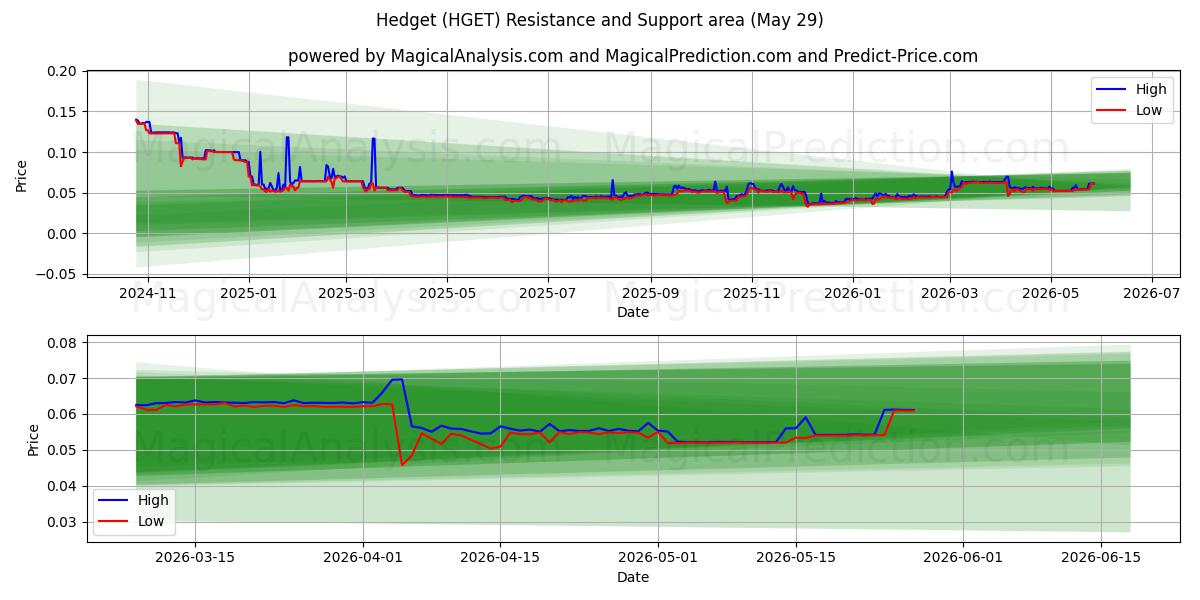
Task: Click the '2026-03-15' x-axis label
Action: (x=194, y=558)
